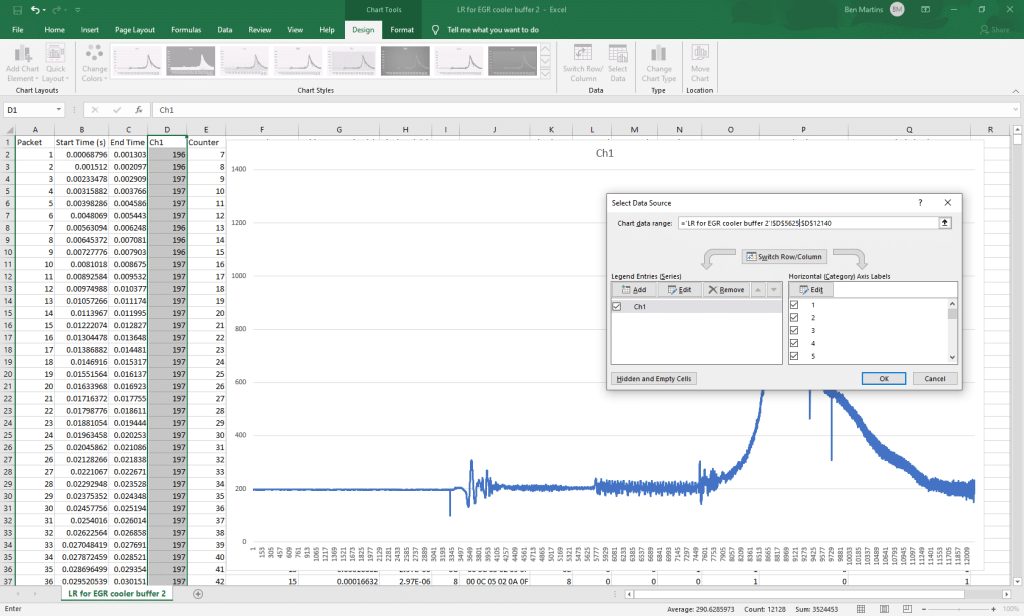The width and height of the screenshot is (1024, 616).
Task: Open the Add Chart Element menu
Action: click(x=22, y=64)
